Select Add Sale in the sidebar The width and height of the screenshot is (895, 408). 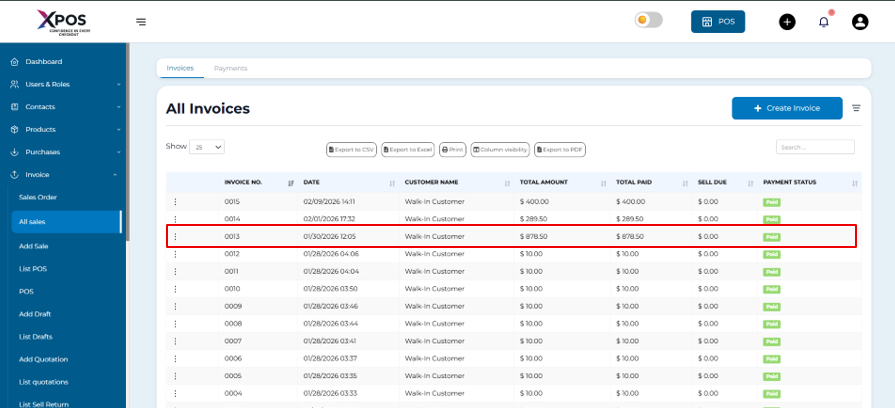click(34, 245)
